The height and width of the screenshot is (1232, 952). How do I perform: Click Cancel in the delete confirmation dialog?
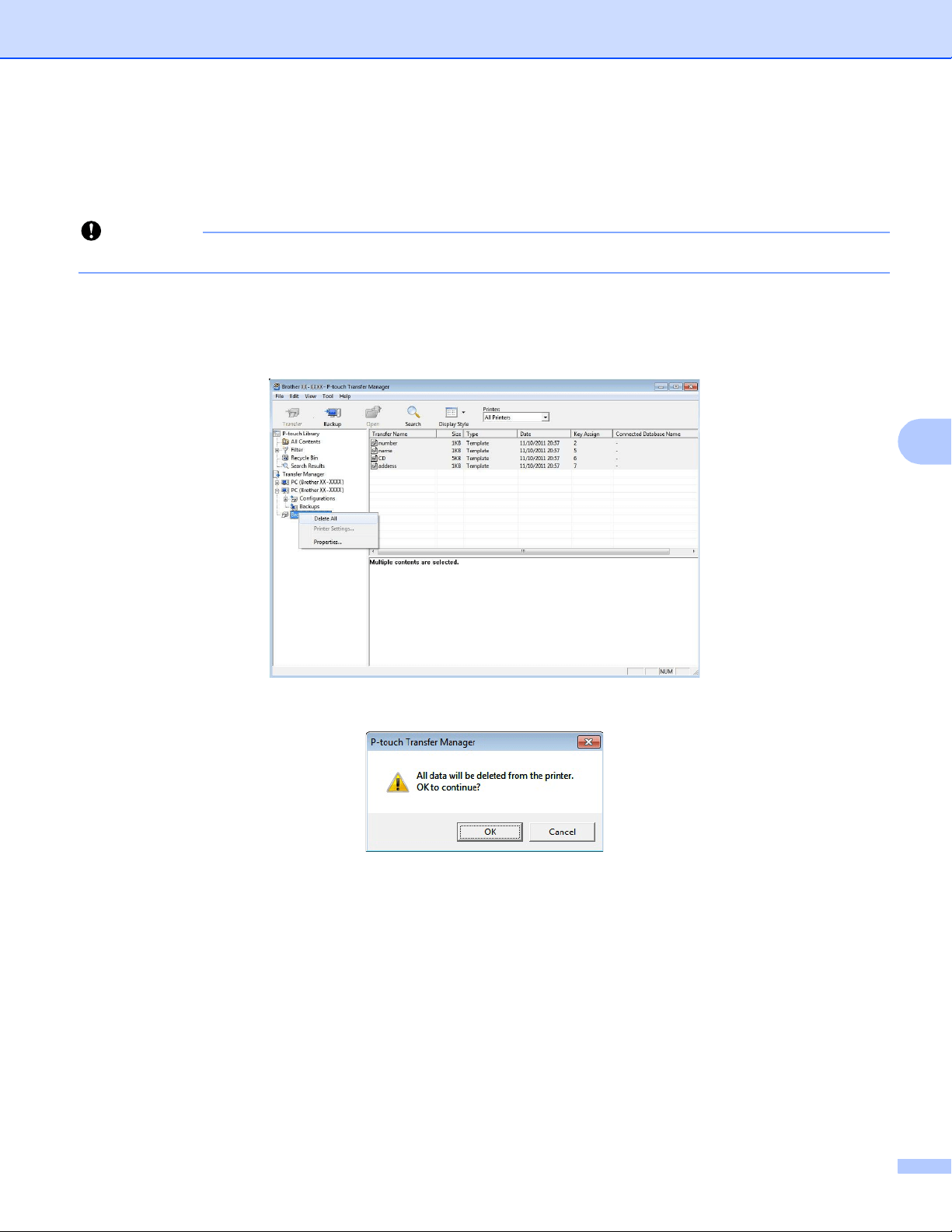click(x=562, y=832)
